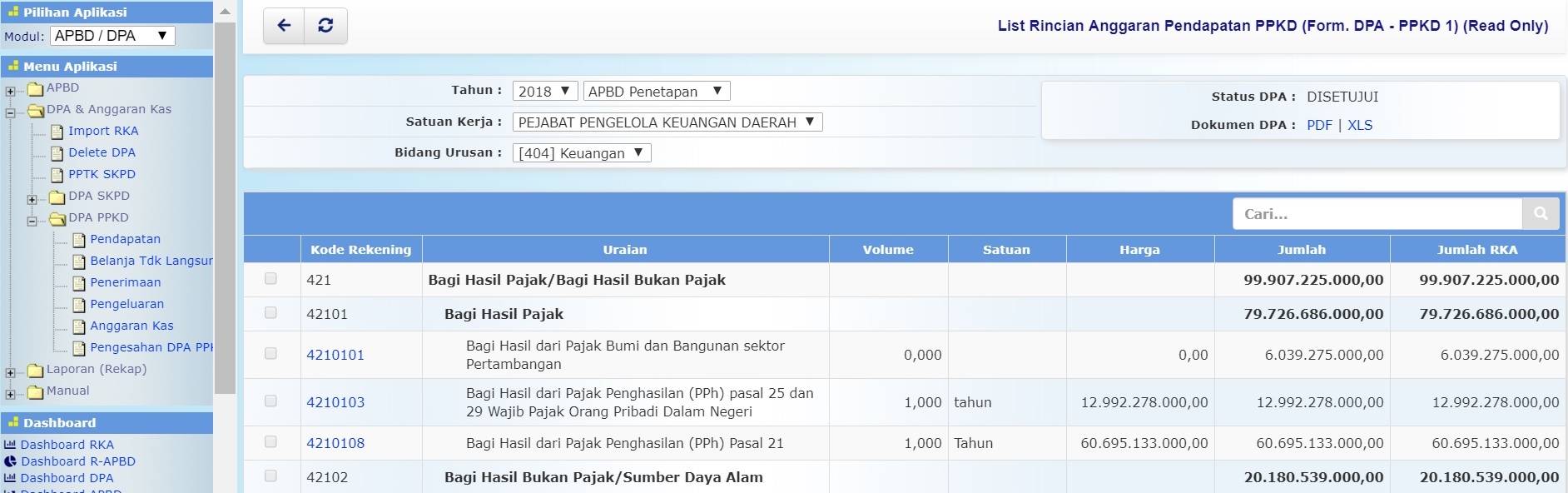The width and height of the screenshot is (1568, 493).
Task: Click in the Cari search field
Action: [1377, 214]
